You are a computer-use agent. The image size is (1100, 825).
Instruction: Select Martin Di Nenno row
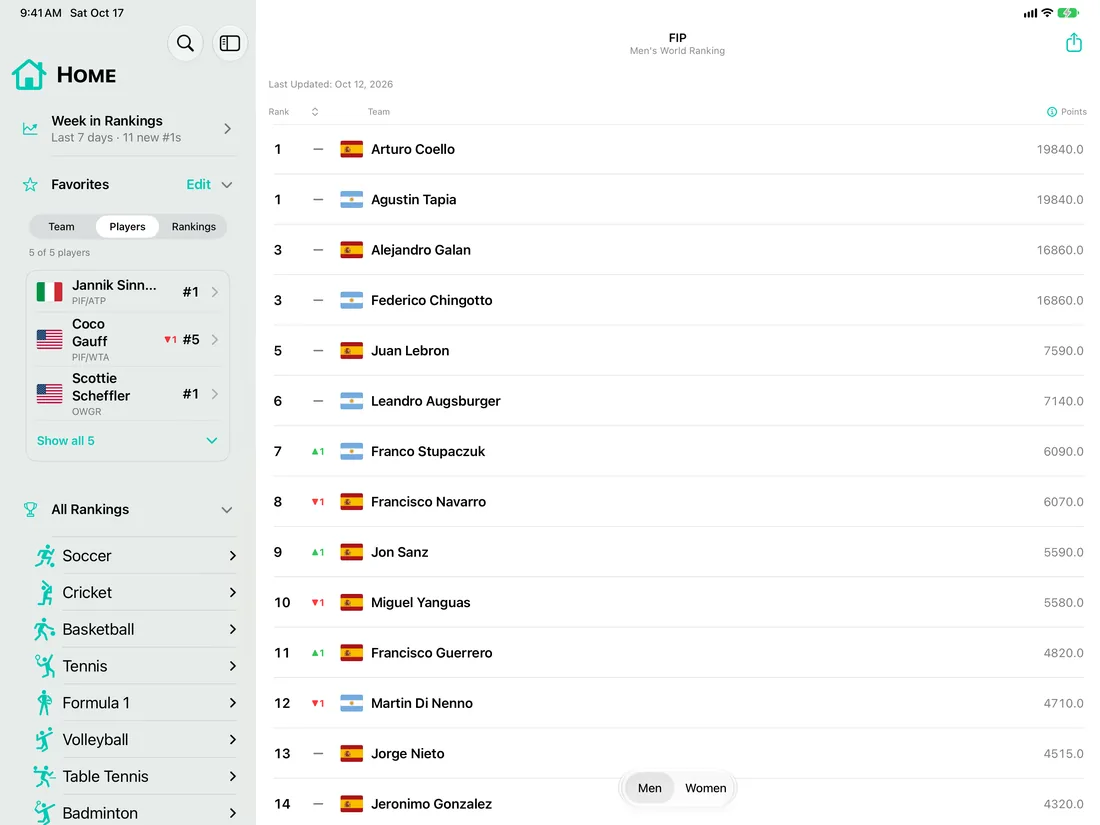[678, 704]
